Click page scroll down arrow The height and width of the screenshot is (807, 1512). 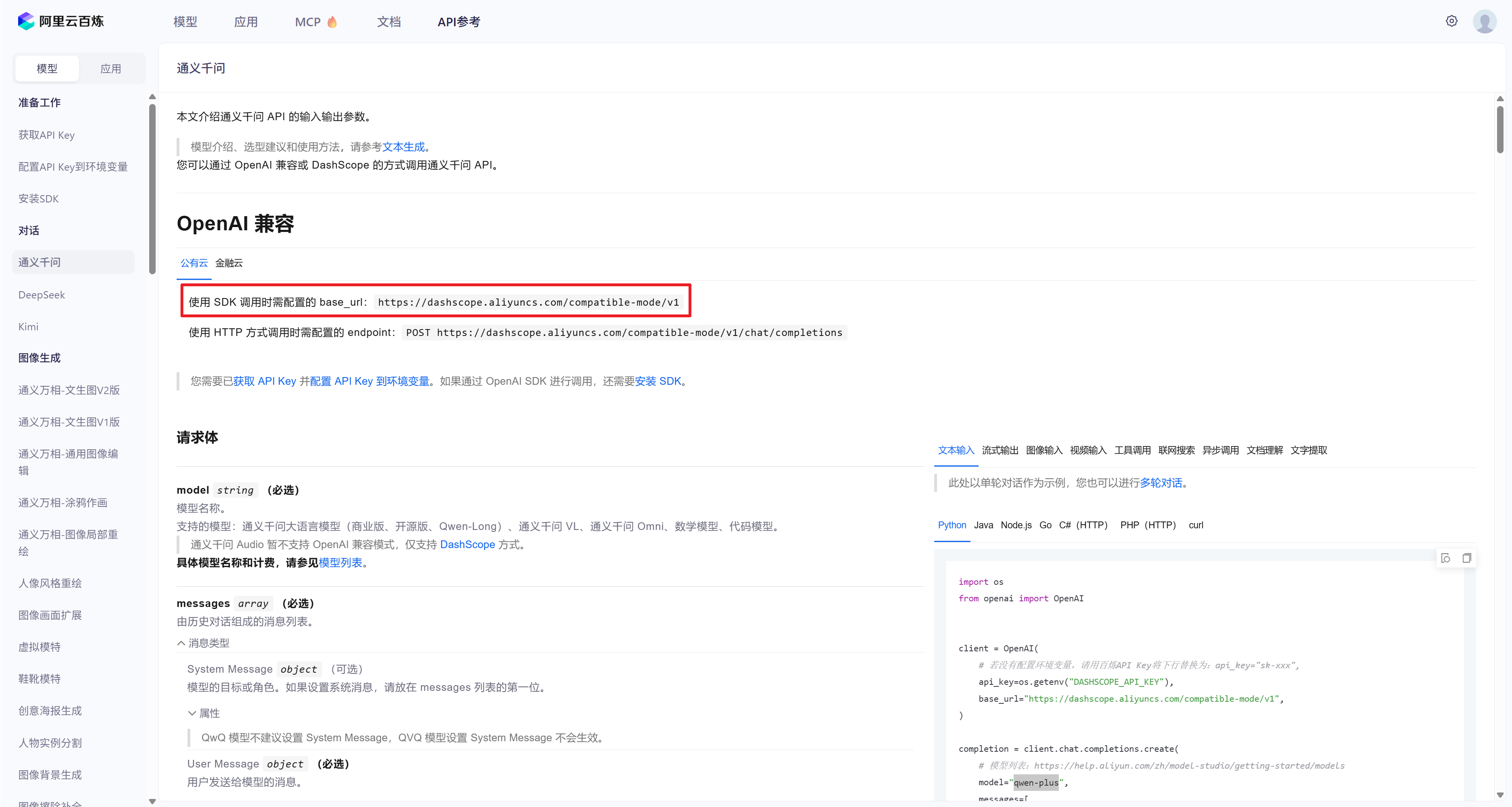(x=1500, y=794)
